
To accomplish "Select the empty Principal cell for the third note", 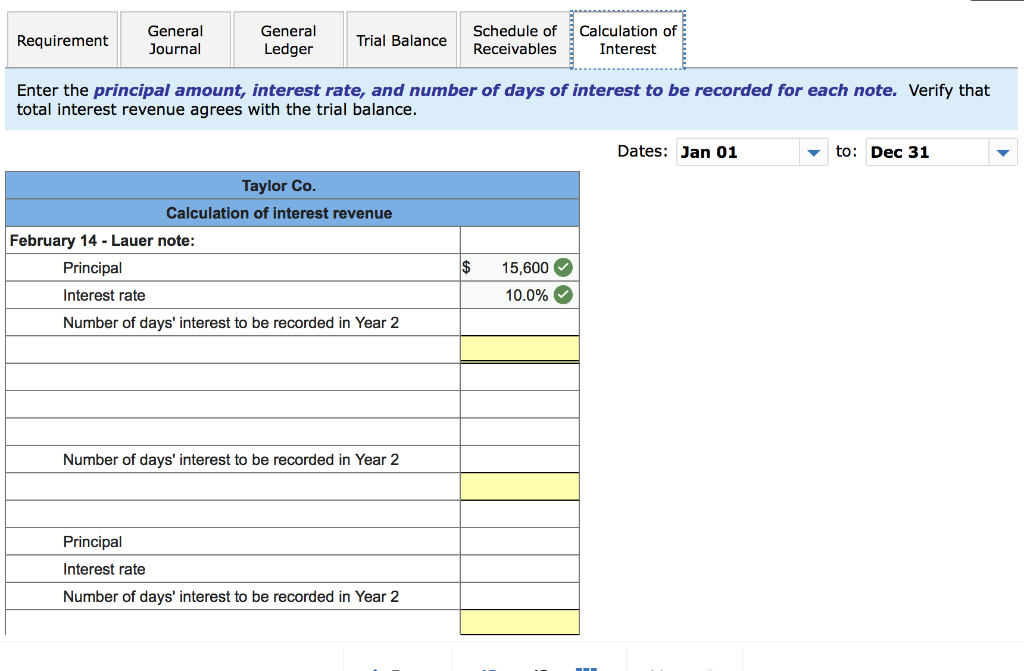I will click(519, 541).
